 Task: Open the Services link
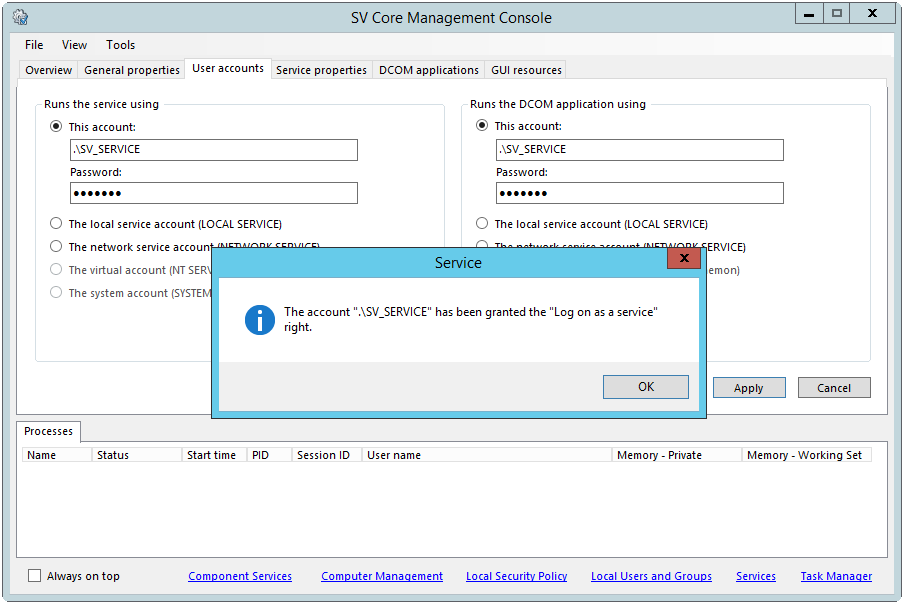tap(756, 576)
